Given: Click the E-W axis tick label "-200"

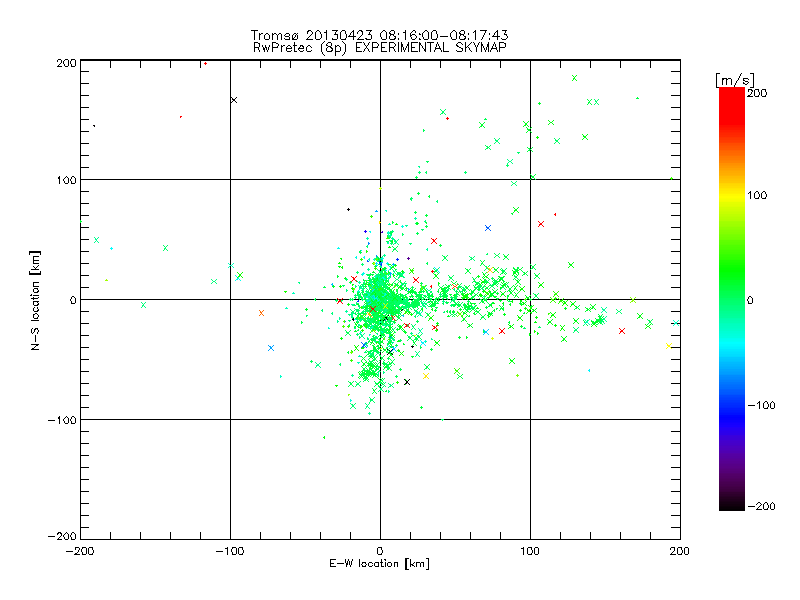Looking at the screenshot, I should [80, 551].
